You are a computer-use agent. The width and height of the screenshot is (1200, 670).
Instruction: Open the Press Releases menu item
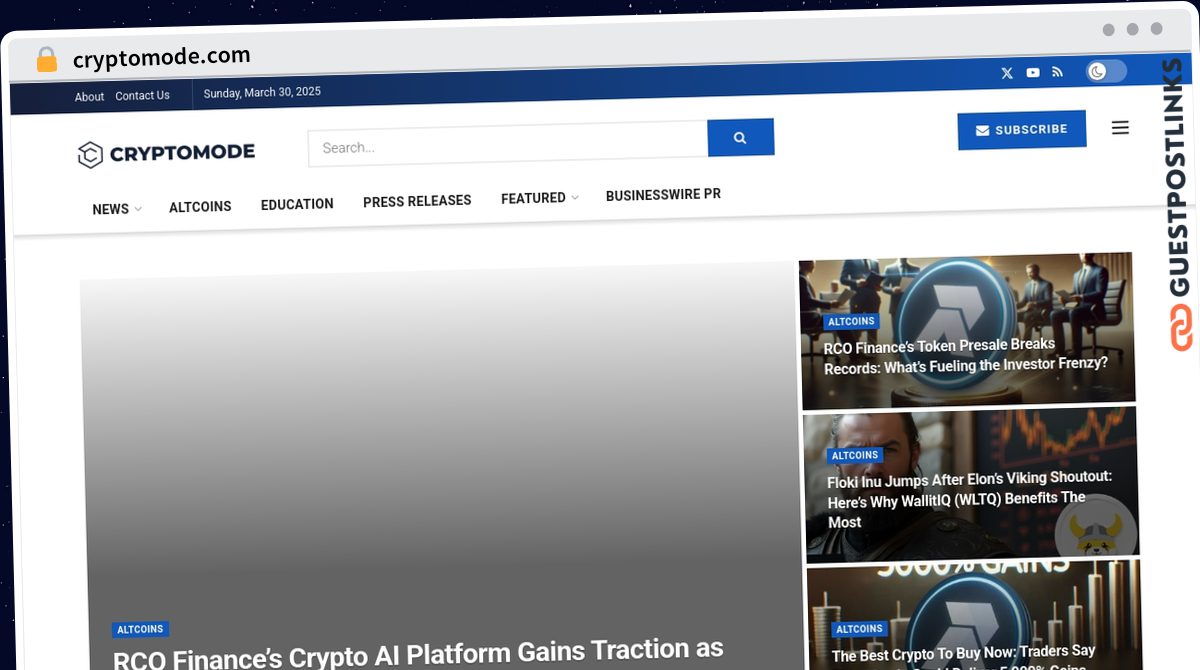[417, 201]
